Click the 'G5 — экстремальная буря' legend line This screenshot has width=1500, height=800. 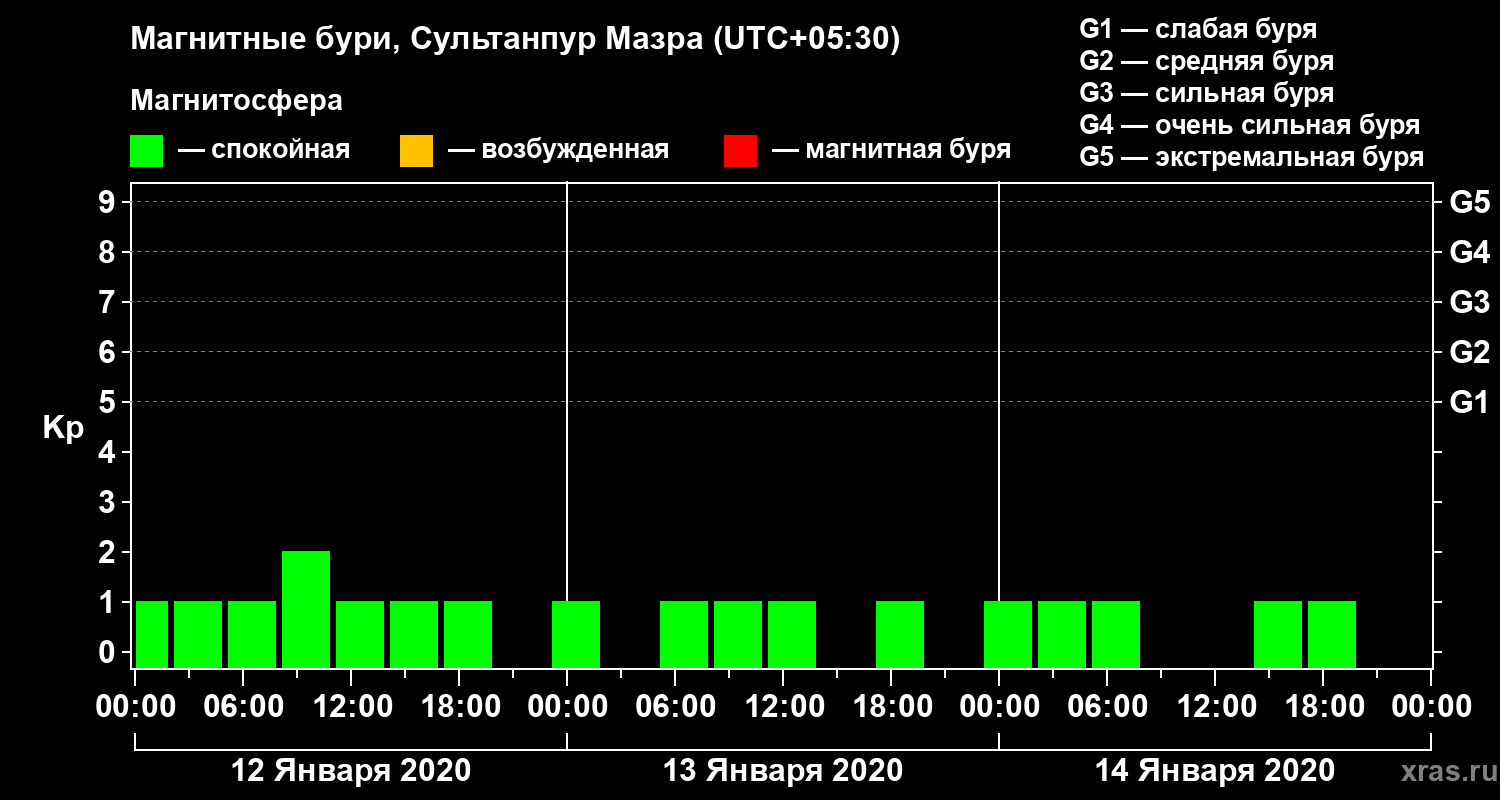click(x=1252, y=157)
